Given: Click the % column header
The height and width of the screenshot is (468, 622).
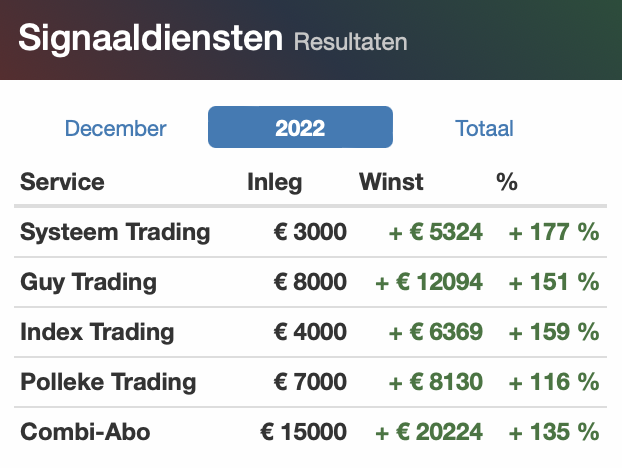Looking at the screenshot, I should pos(507,182).
